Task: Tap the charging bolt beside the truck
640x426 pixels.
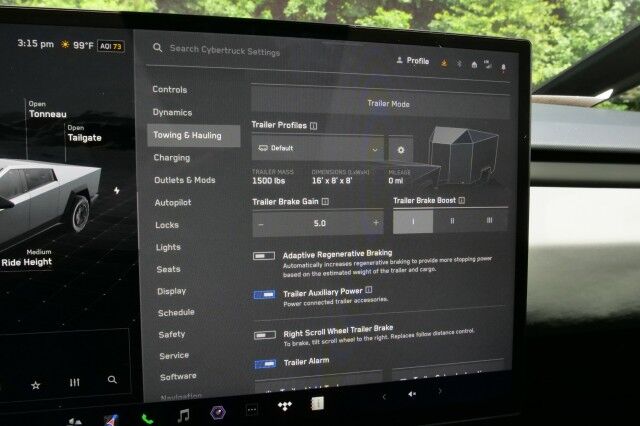Action: pyautogui.click(x=117, y=190)
